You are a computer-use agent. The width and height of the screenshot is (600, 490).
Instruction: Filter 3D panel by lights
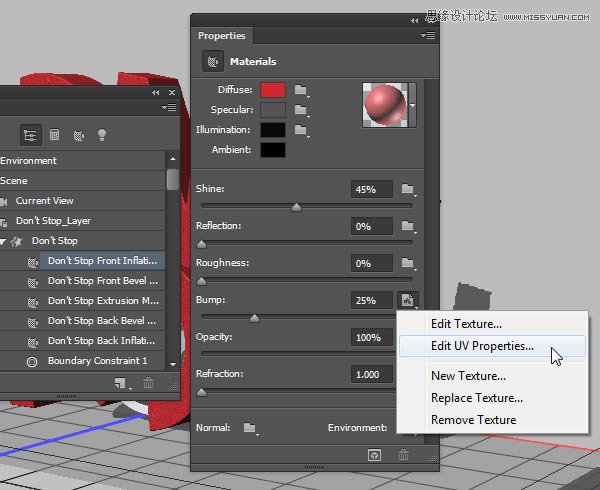click(102, 135)
